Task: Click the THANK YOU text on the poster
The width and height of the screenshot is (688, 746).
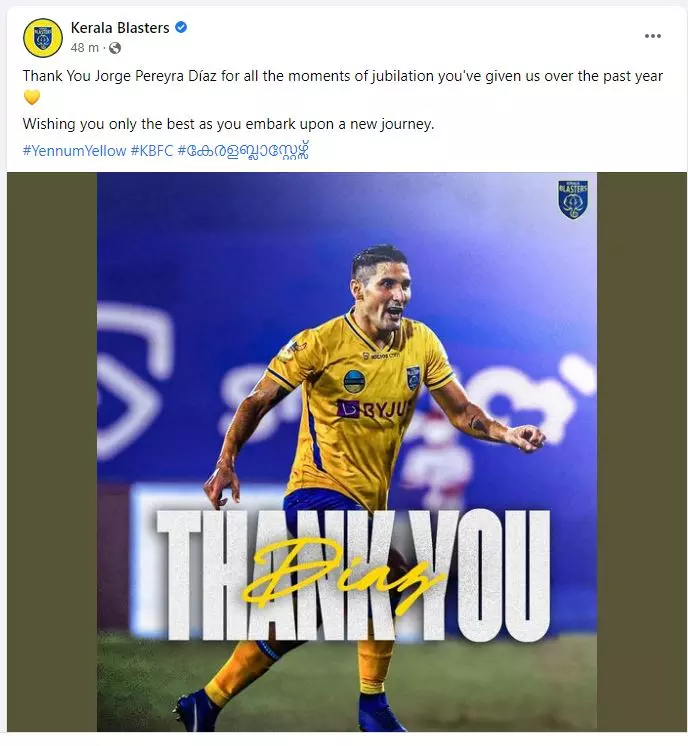Action: 353,575
